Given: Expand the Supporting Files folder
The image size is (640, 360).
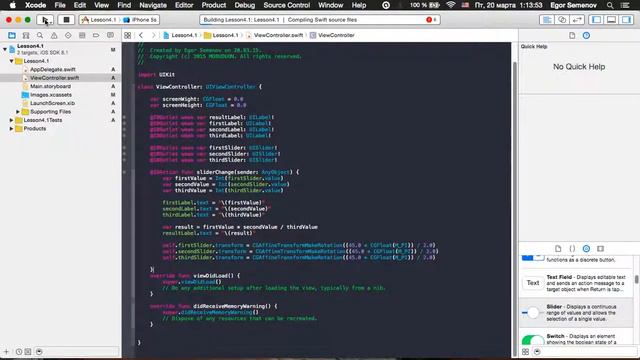Looking at the screenshot, I should [x=18, y=112].
